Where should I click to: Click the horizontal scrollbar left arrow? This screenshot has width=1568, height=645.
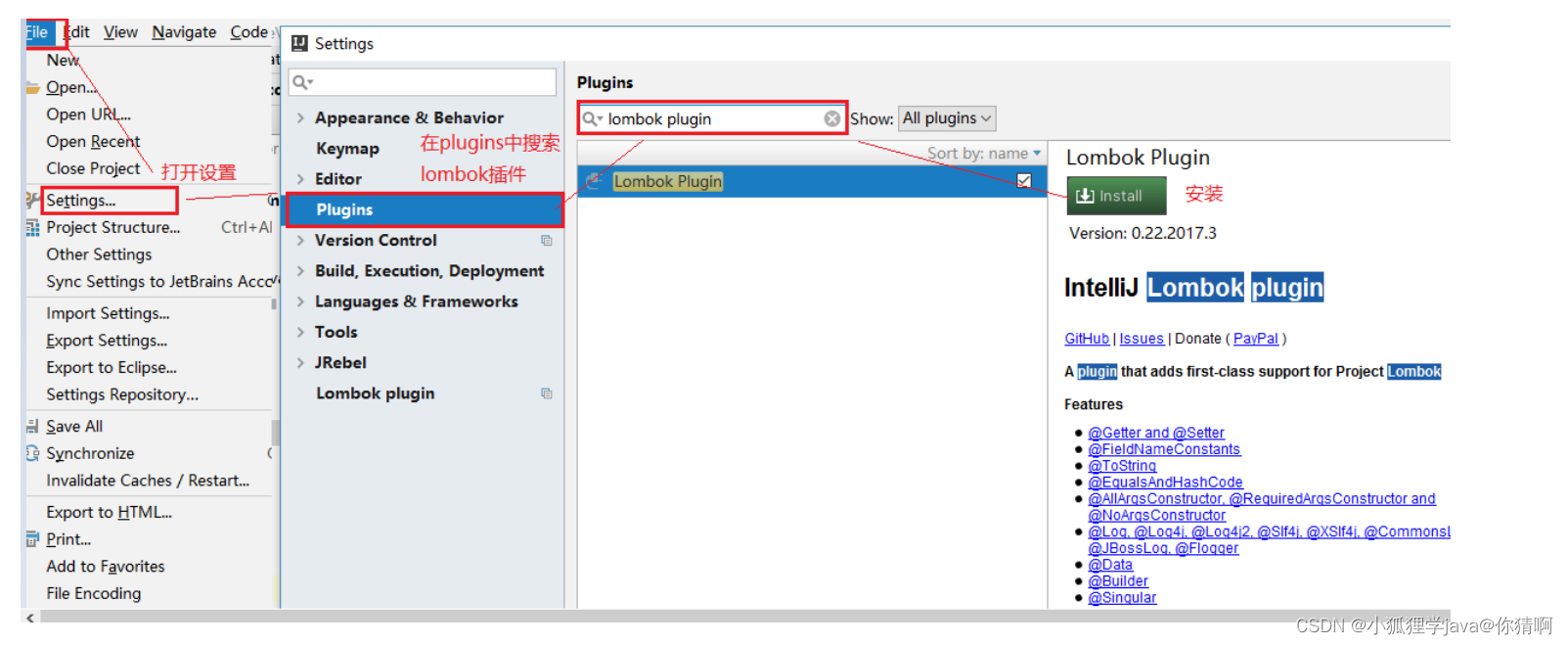tap(30, 617)
